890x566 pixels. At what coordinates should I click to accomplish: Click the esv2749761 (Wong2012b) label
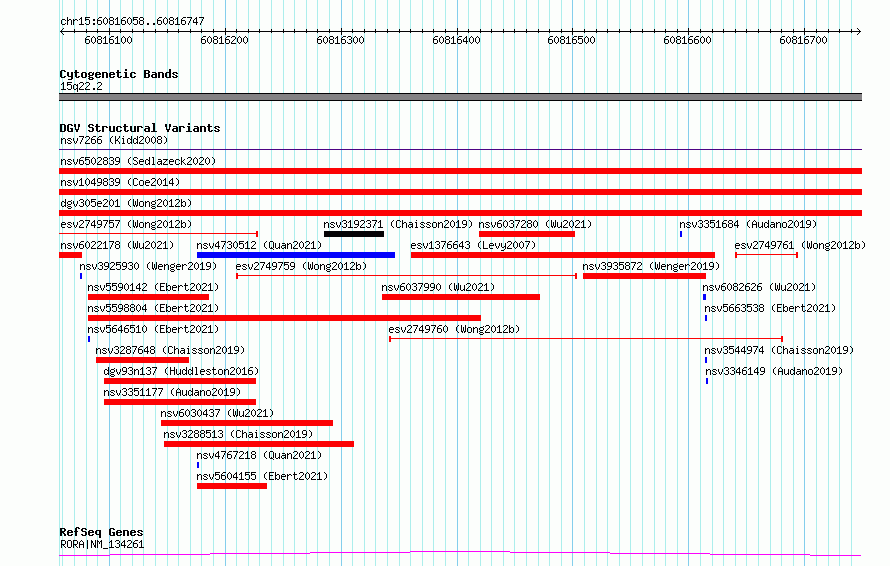tap(800, 245)
